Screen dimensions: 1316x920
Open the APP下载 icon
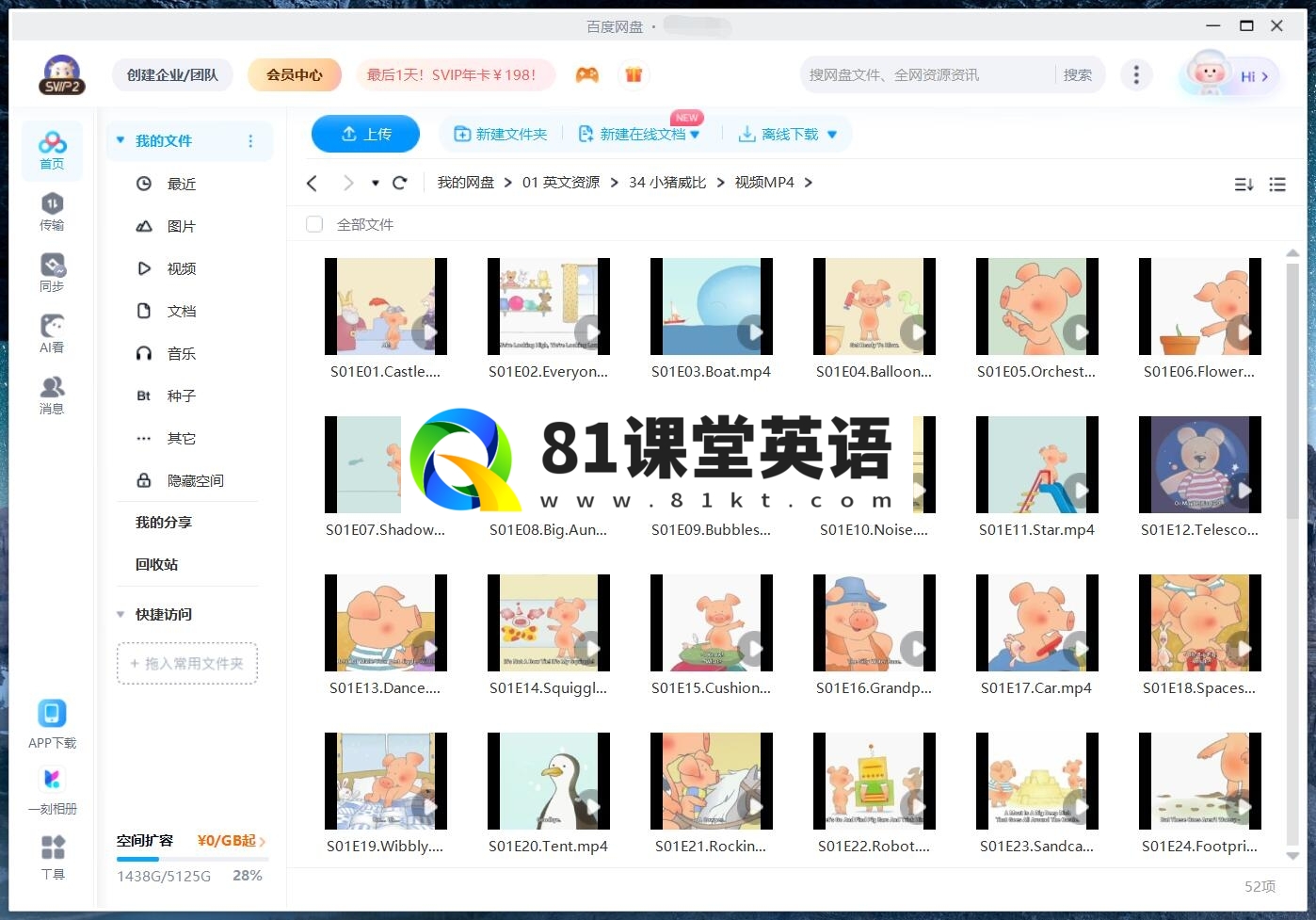tap(52, 723)
